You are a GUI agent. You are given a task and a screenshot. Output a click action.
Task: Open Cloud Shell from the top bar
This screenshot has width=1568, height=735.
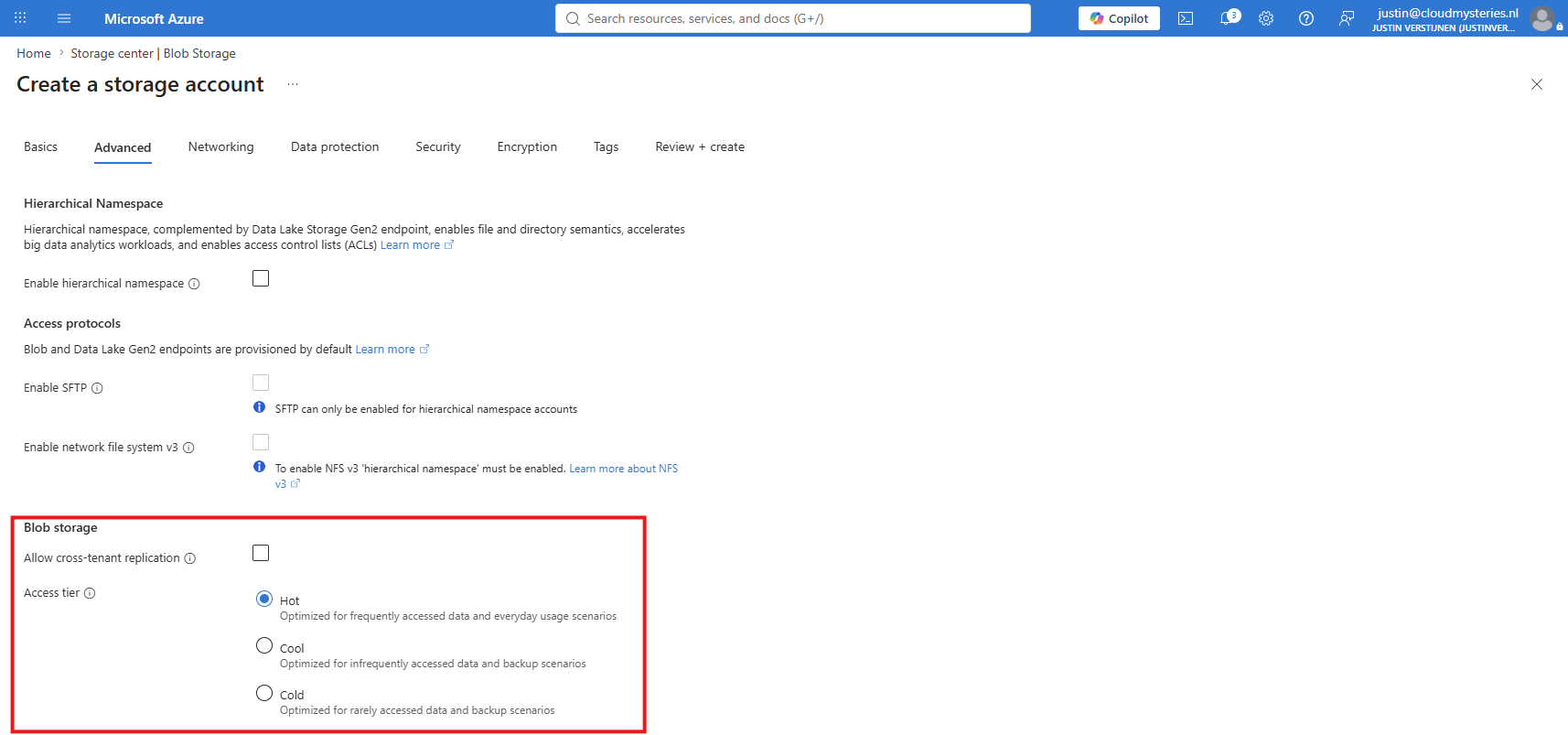(x=1186, y=18)
